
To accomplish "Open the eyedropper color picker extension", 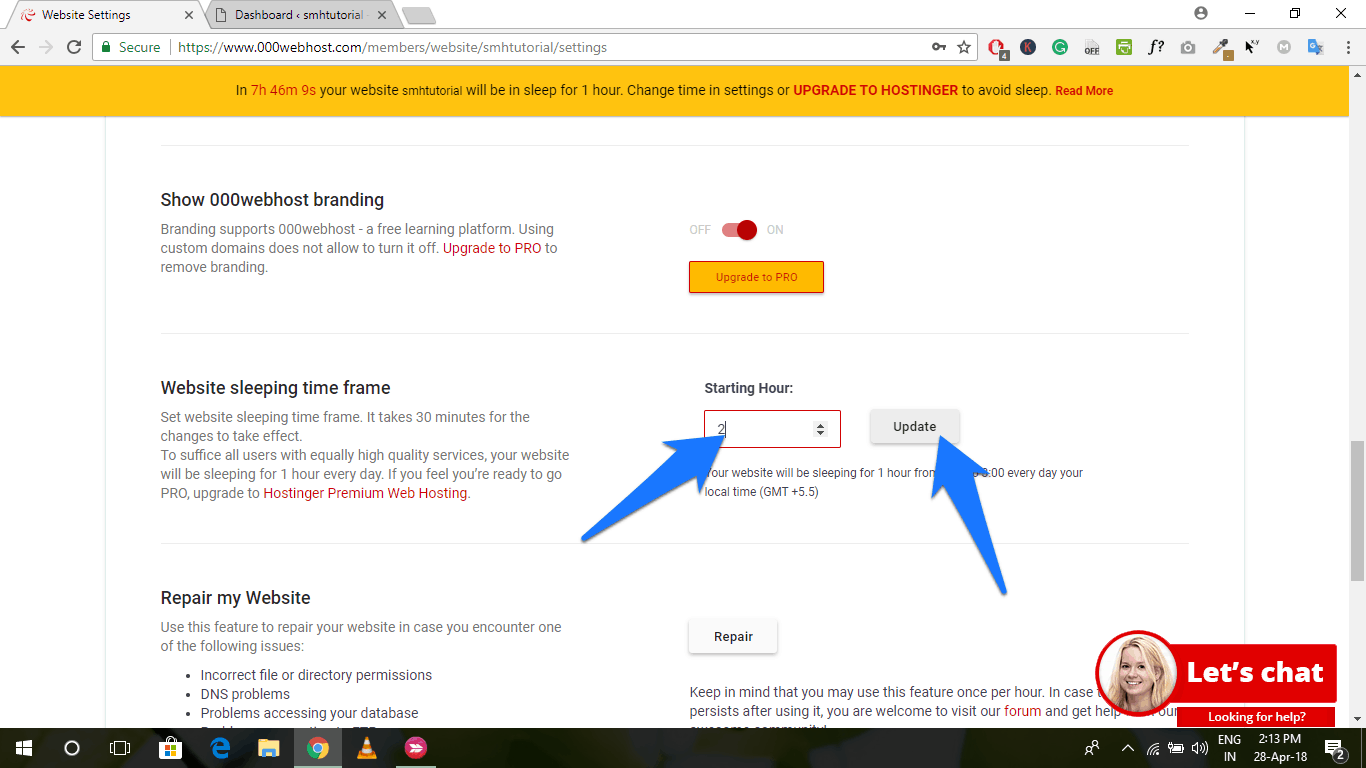I will click(x=1221, y=48).
